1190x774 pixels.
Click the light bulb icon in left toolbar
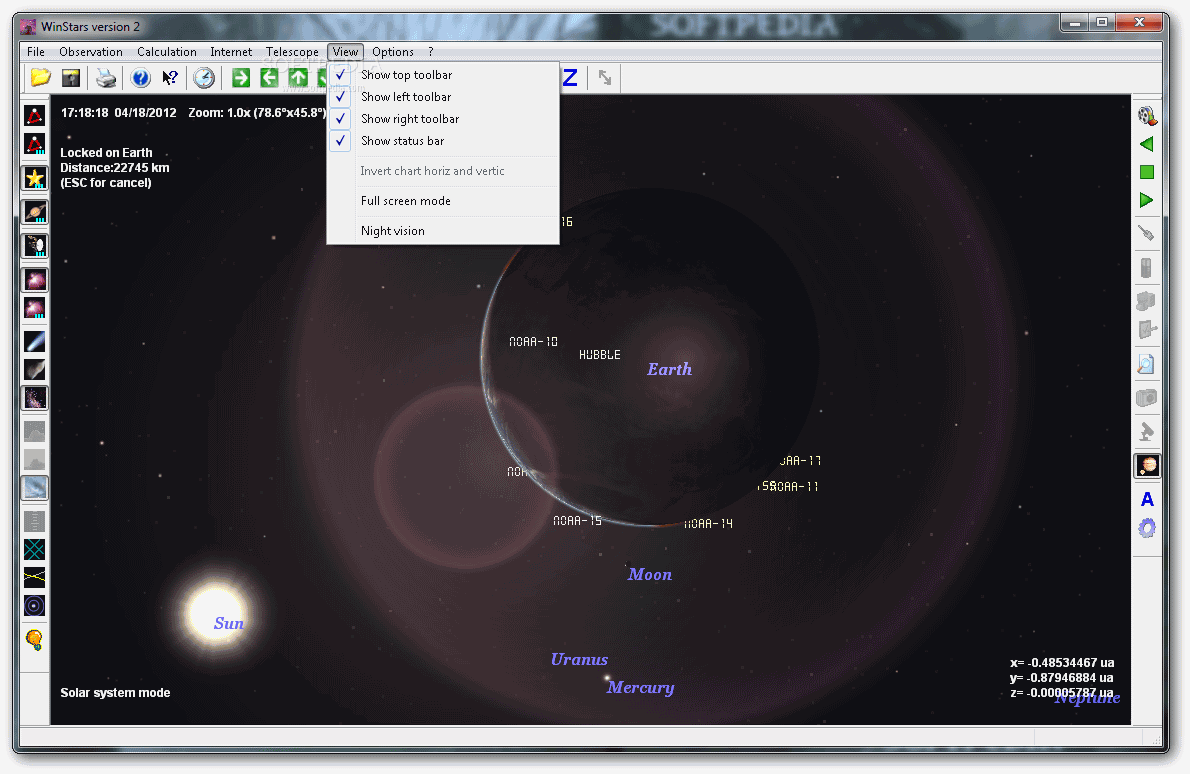coord(34,640)
